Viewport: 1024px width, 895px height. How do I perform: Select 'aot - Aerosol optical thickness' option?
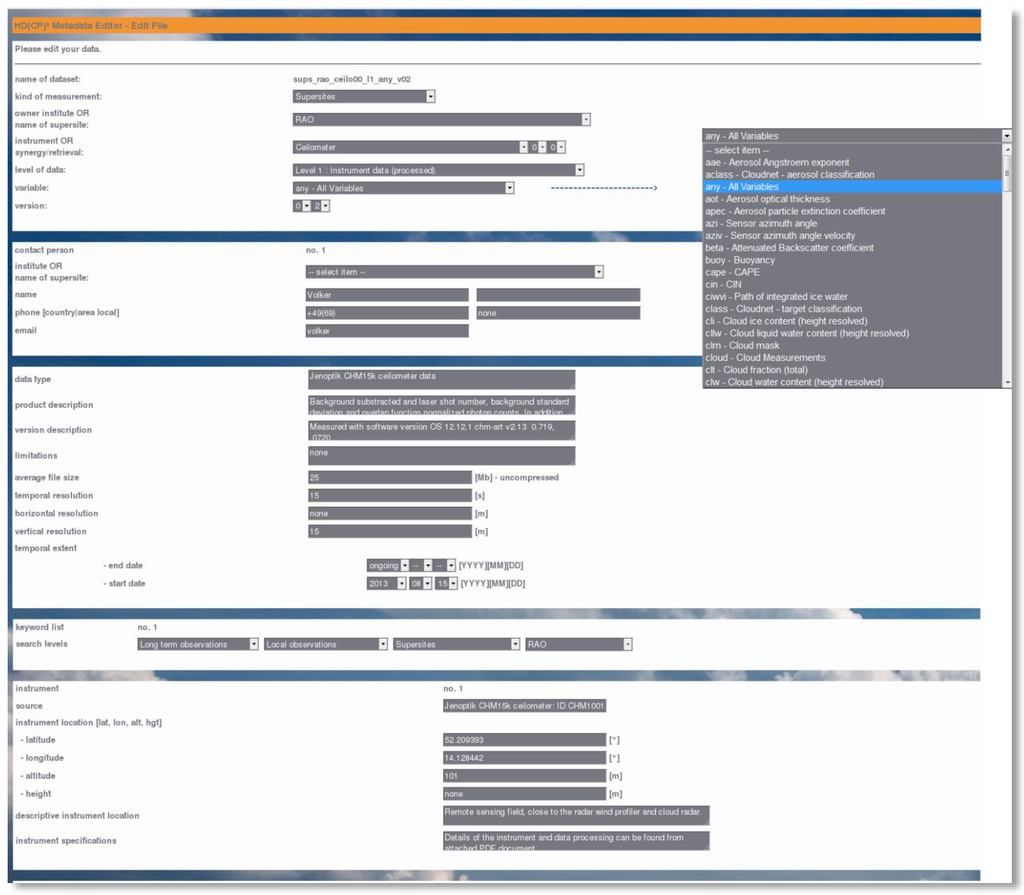[x=767, y=199]
